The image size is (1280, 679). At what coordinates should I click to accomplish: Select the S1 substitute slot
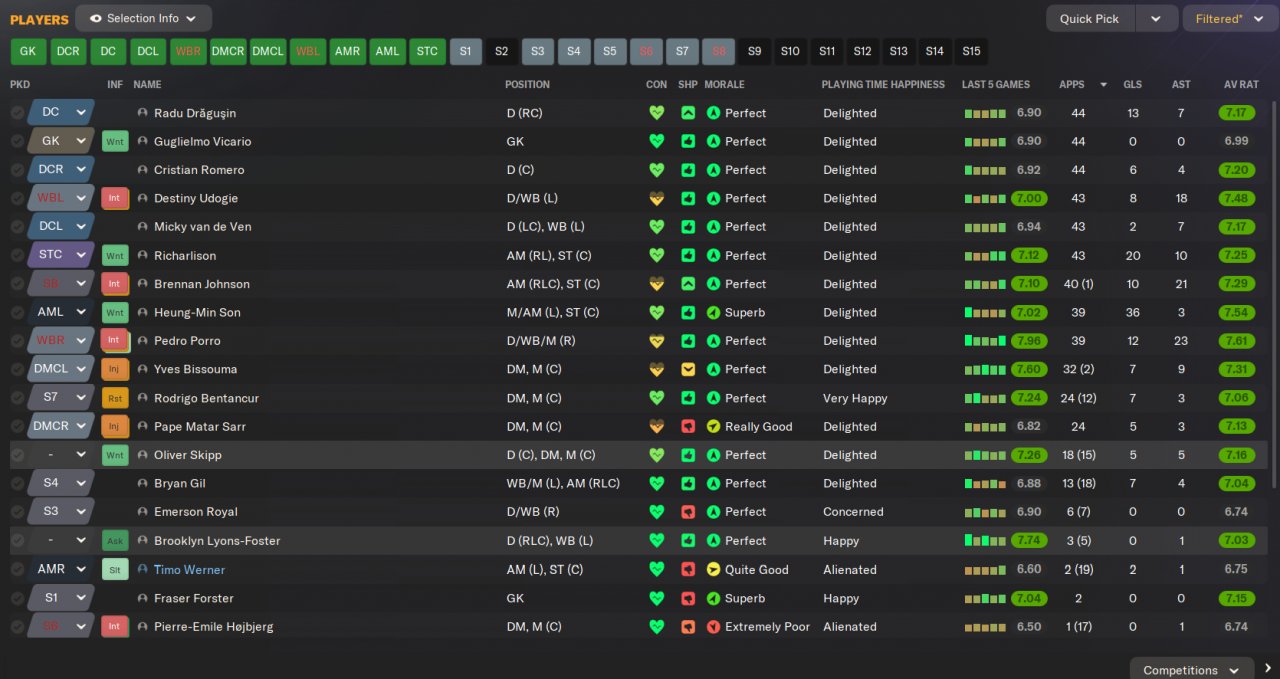tap(466, 51)
